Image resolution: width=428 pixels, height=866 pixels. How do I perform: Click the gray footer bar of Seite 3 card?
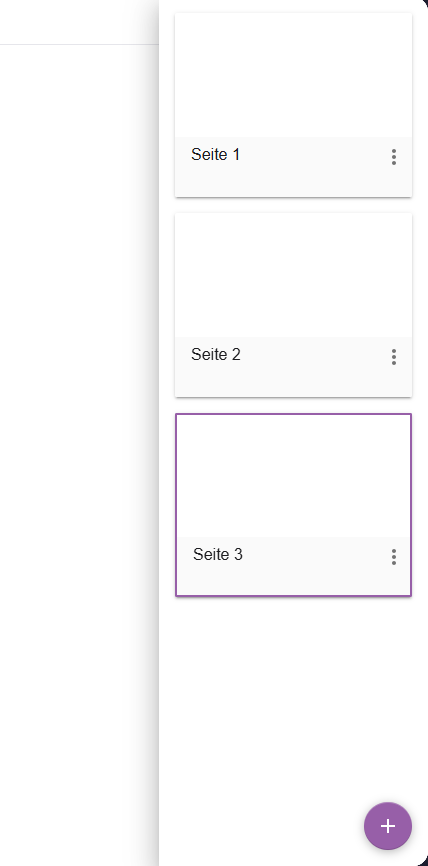[x=293, y=566]
